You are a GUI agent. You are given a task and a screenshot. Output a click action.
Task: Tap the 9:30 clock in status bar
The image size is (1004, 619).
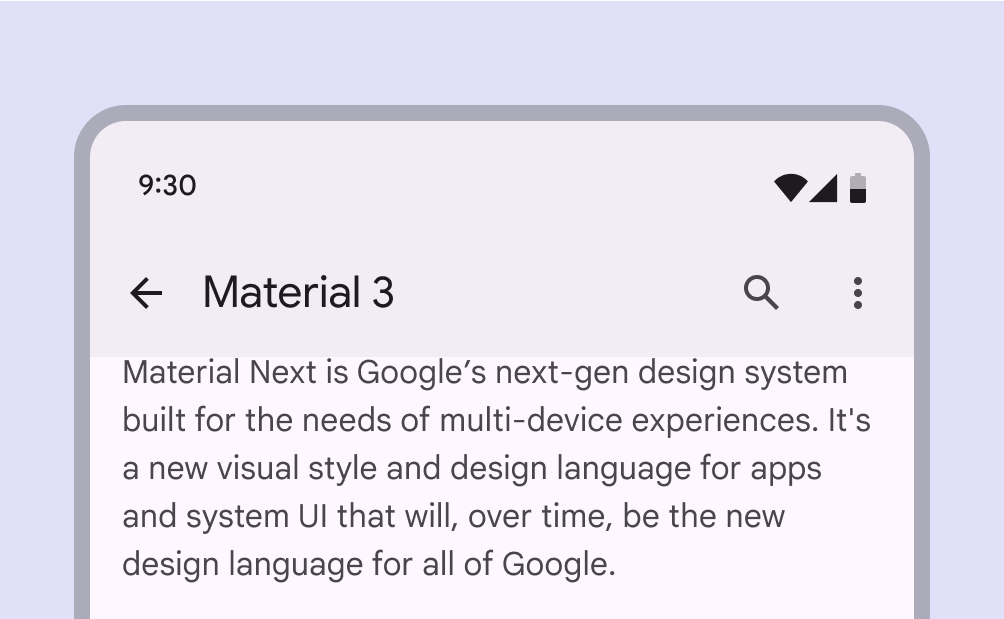167,186
